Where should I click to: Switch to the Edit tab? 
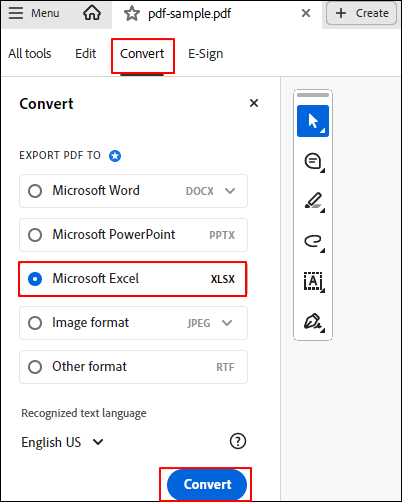(85, 54)
